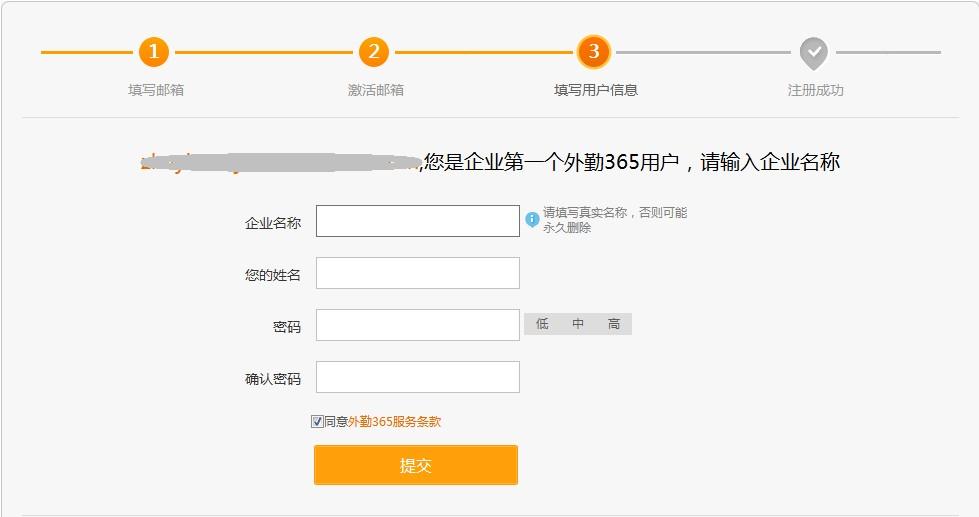Click the step 1 circle icon
This screenshot has height=517, width=979.
153,51
